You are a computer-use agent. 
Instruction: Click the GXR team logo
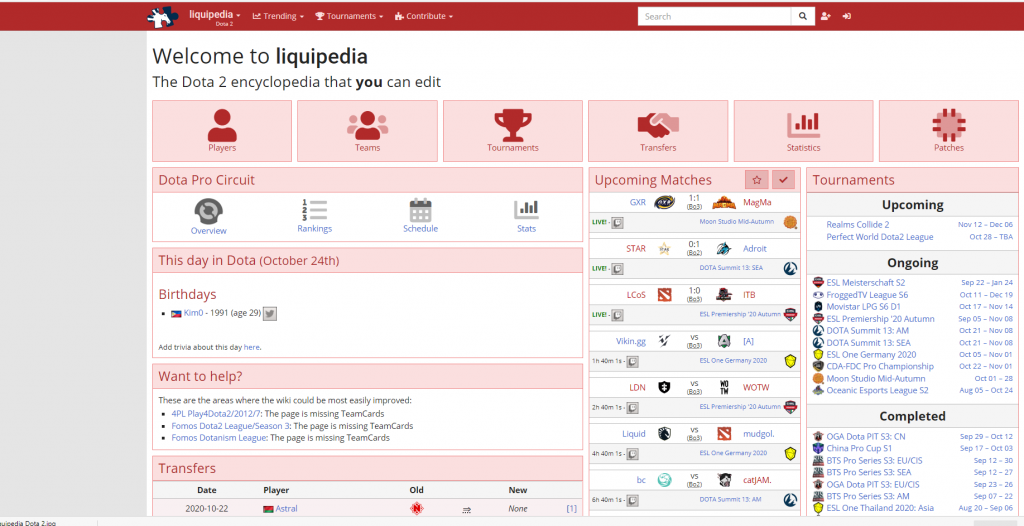[x=664, y=203]
